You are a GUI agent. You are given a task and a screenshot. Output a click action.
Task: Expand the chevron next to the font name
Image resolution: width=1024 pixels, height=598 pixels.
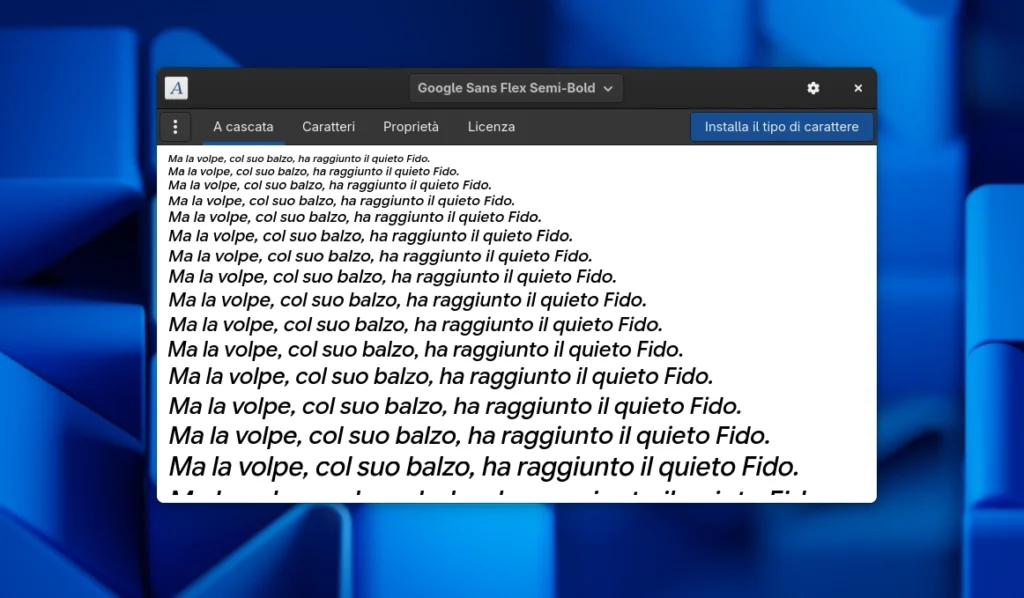point(608,88)
